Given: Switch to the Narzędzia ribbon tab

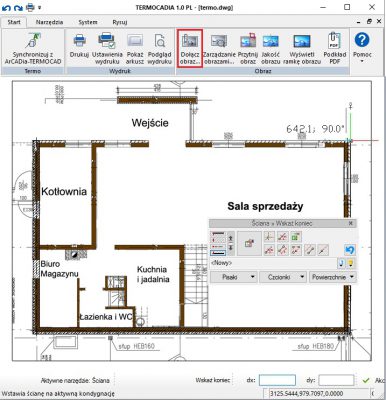Looking at the screenshot, I should 49,22.
